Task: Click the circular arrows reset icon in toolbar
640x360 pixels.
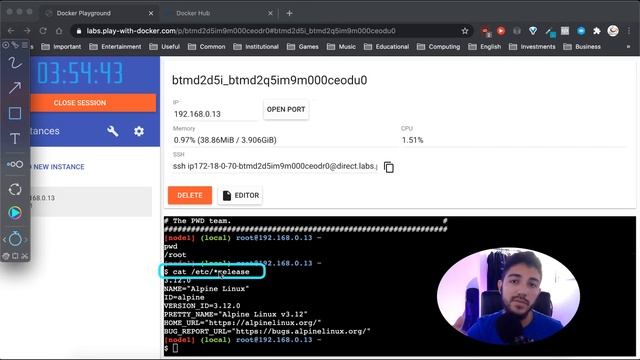Action: click(15, 189)
